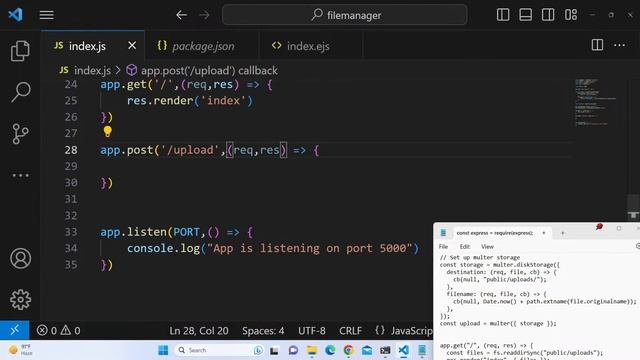
Task: Click the Notepad taskbar icon
Action: coord(422,350)
